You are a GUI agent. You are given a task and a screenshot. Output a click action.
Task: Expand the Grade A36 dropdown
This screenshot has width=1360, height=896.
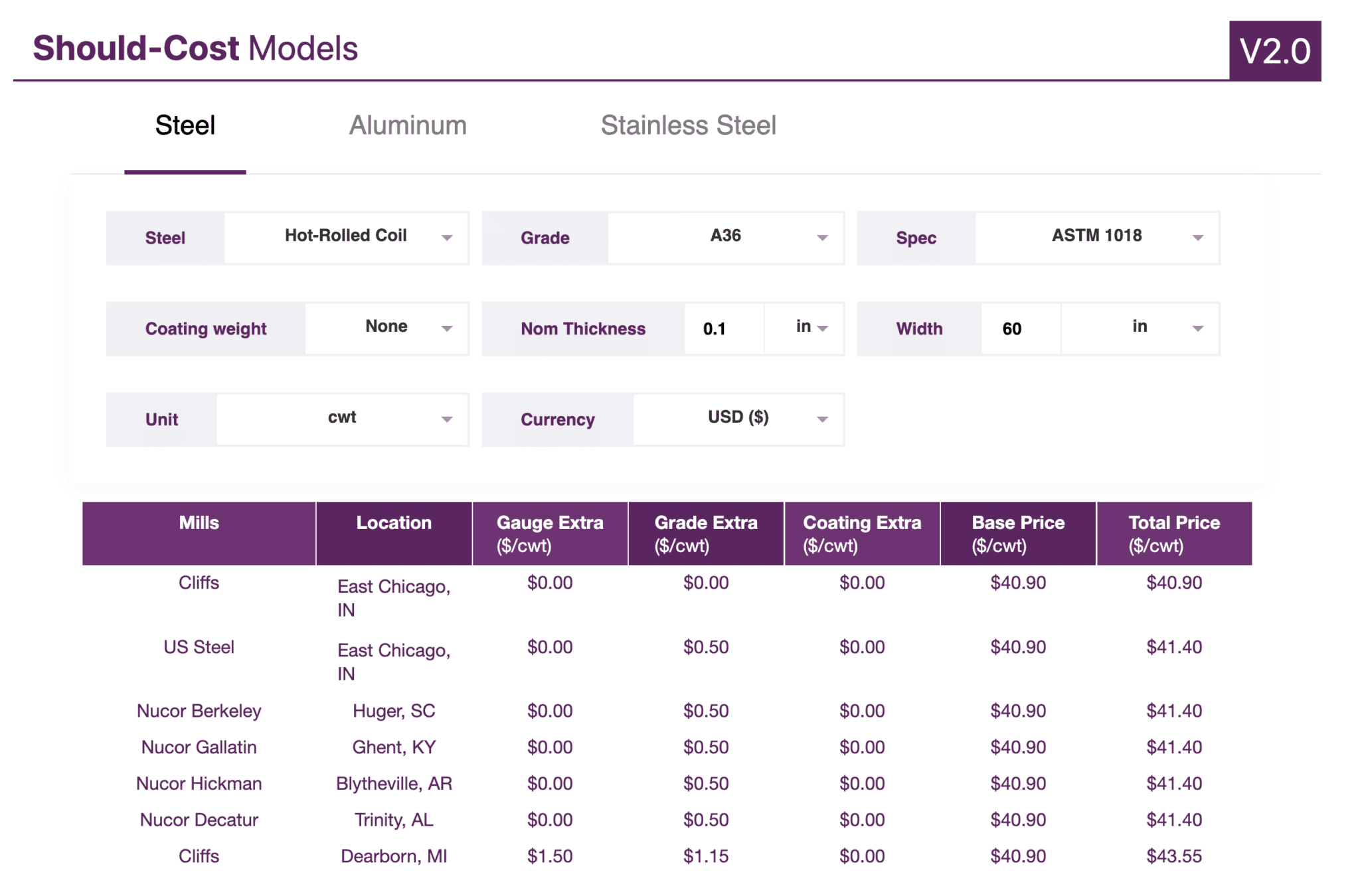click(x=725, y=237)
